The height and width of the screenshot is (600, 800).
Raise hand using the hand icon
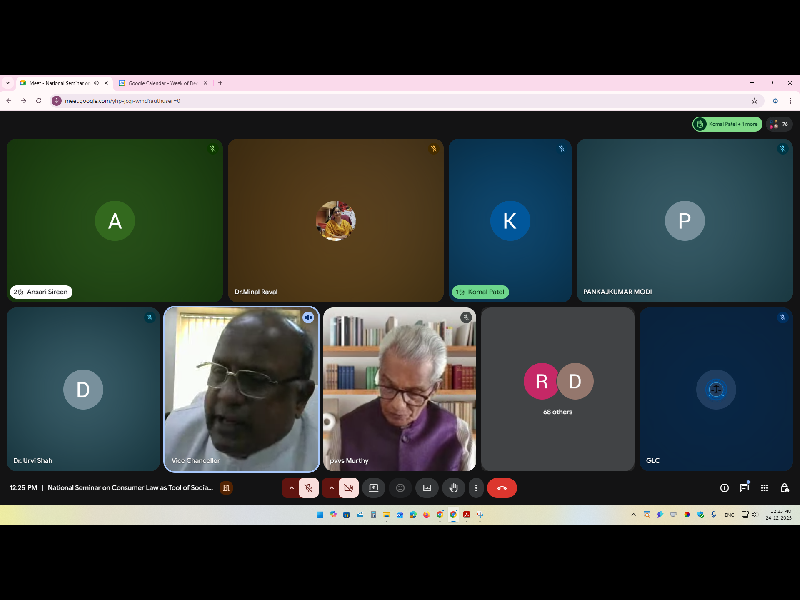453,488
